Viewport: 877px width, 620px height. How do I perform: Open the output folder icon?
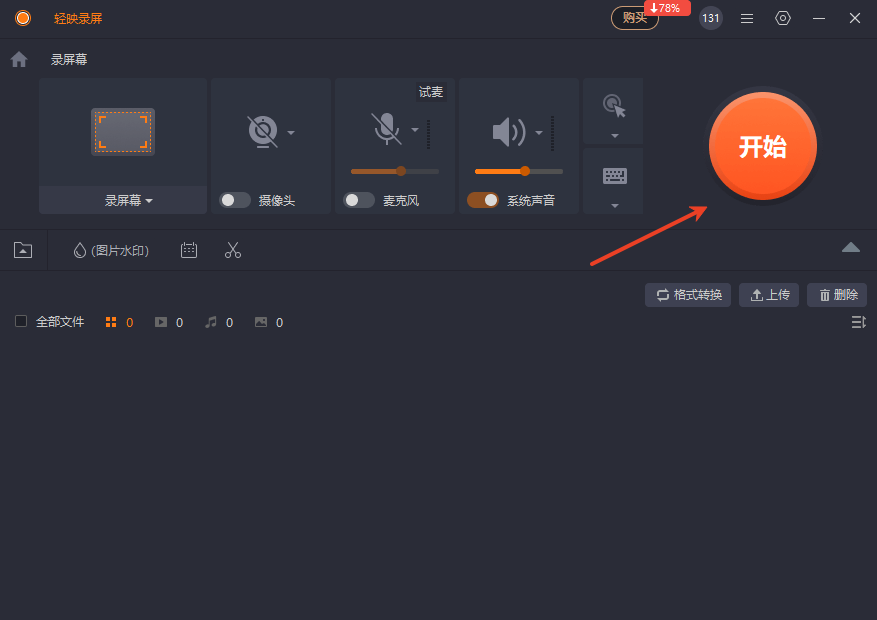[23, 250]
